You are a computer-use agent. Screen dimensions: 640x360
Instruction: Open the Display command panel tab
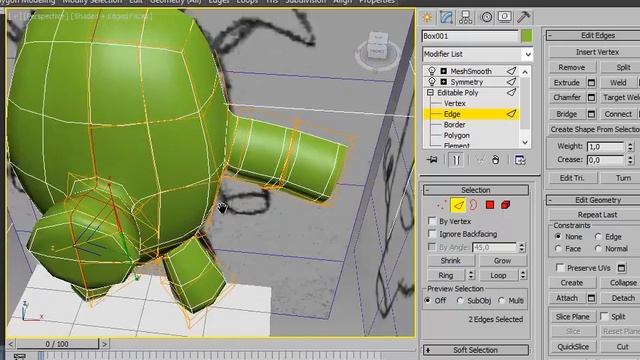(x=504, y=17)
